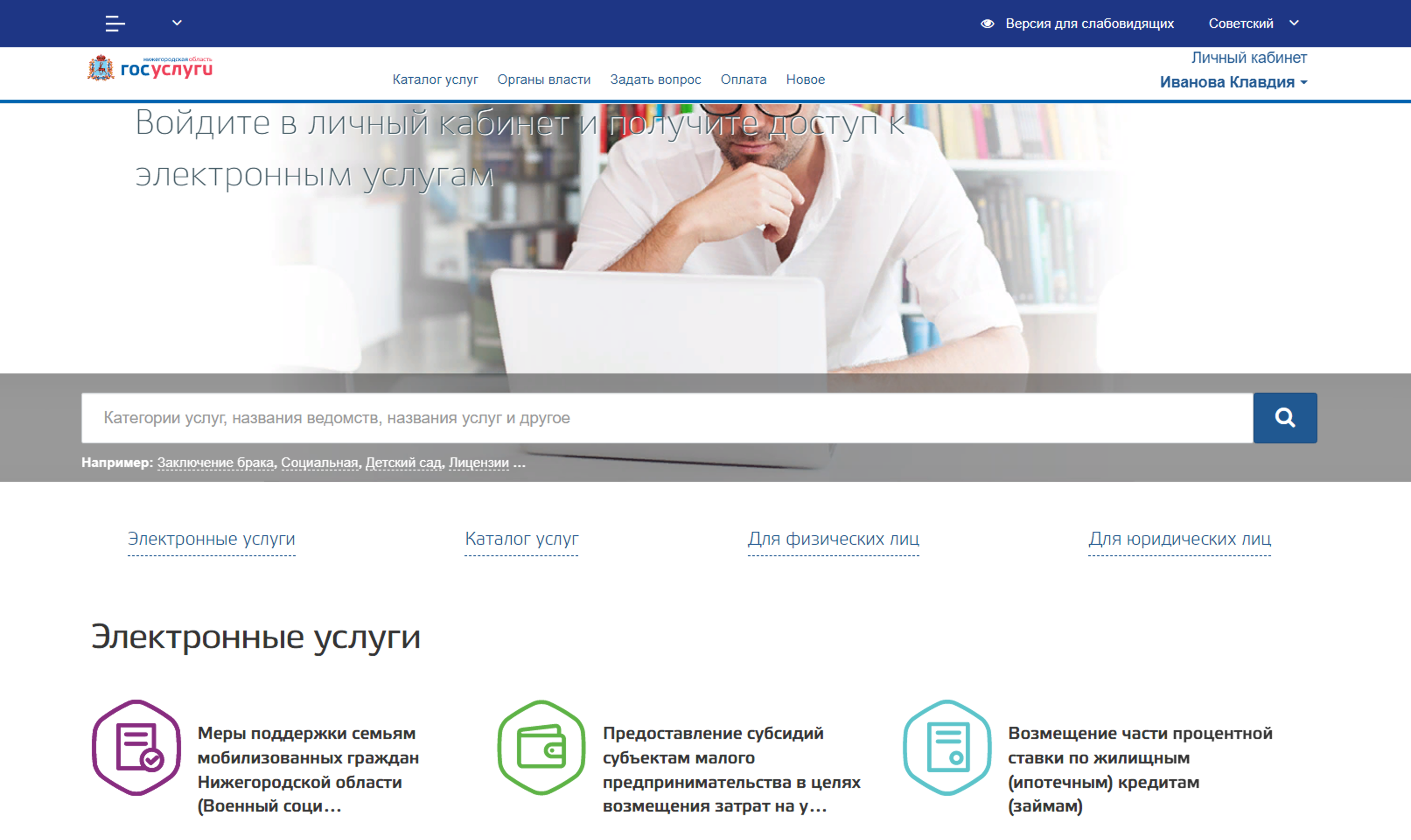
Task: Open 'Возмещение части процентной ставки' service
Action: click(x=1140, y=769)
